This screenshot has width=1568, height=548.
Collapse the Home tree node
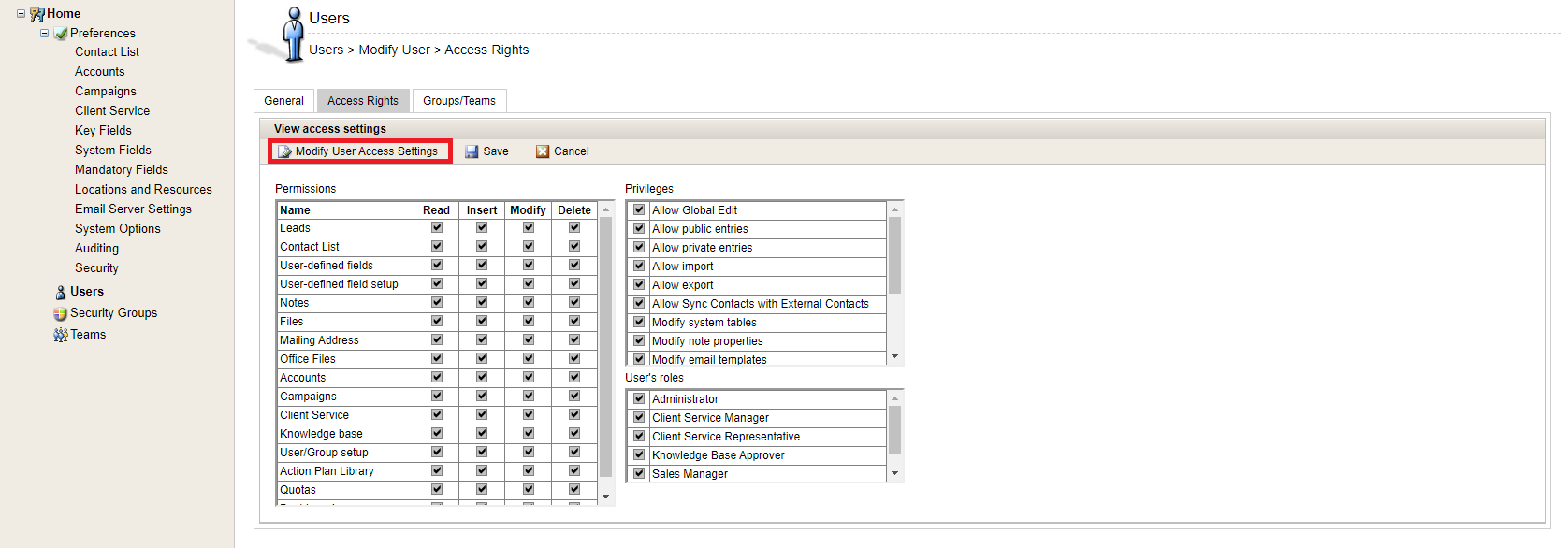coord(21,14)
